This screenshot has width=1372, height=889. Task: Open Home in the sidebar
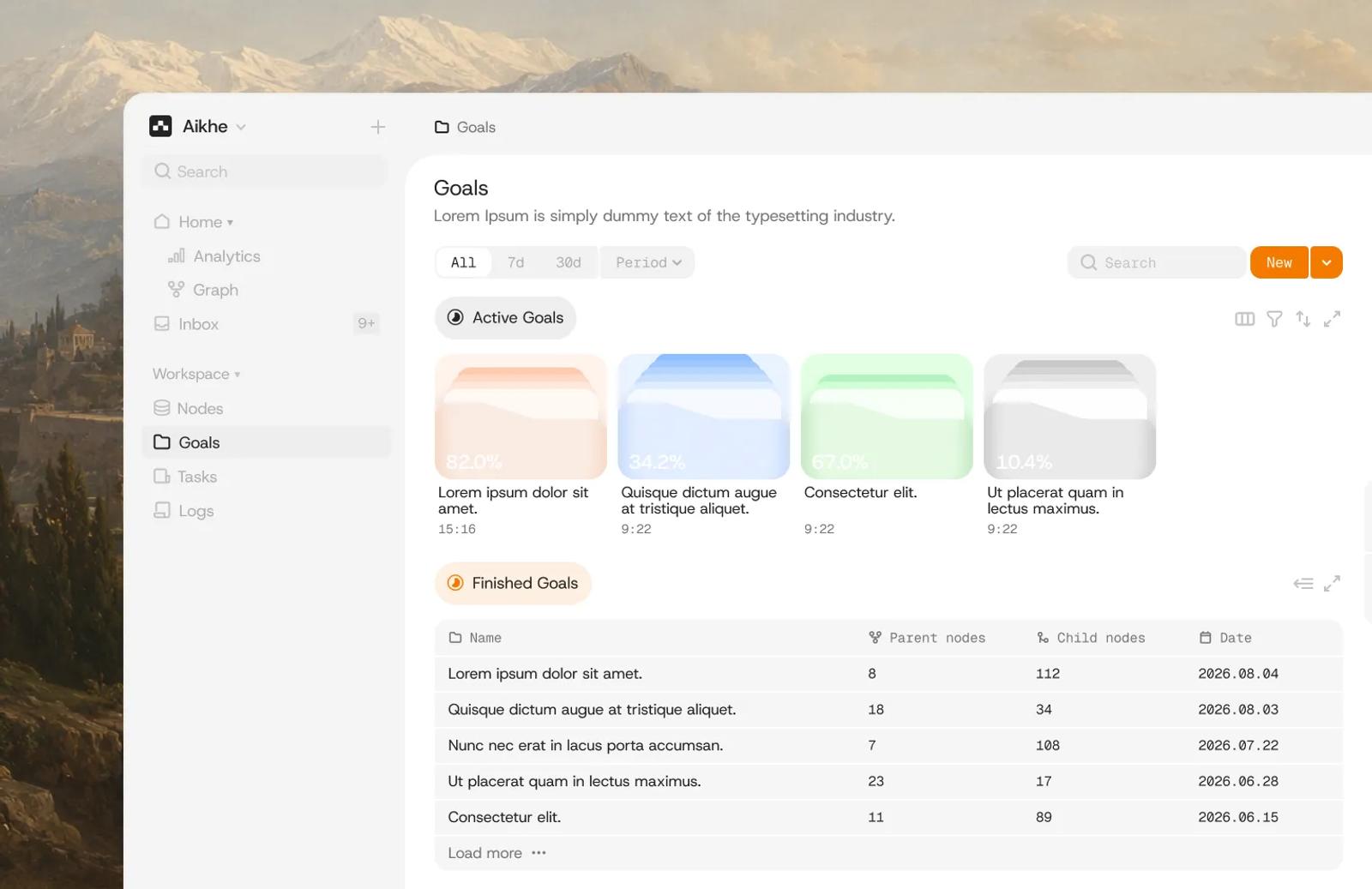(x=200, y=222)
